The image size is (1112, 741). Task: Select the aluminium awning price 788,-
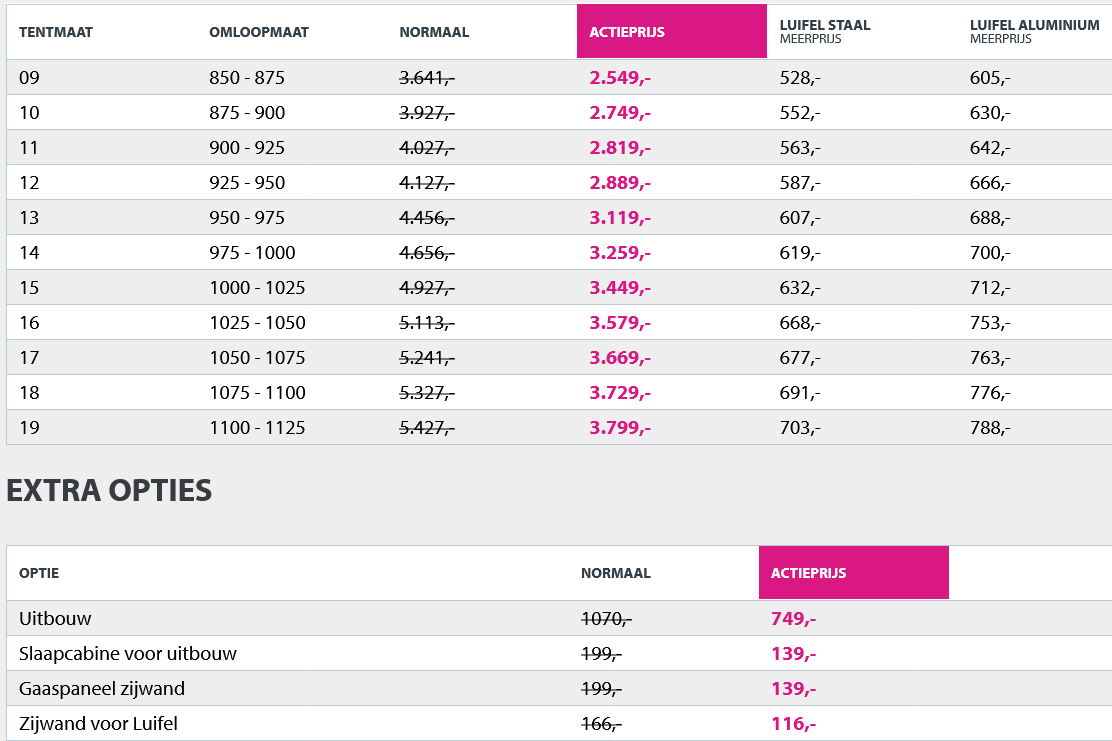[x=990, y=428]
